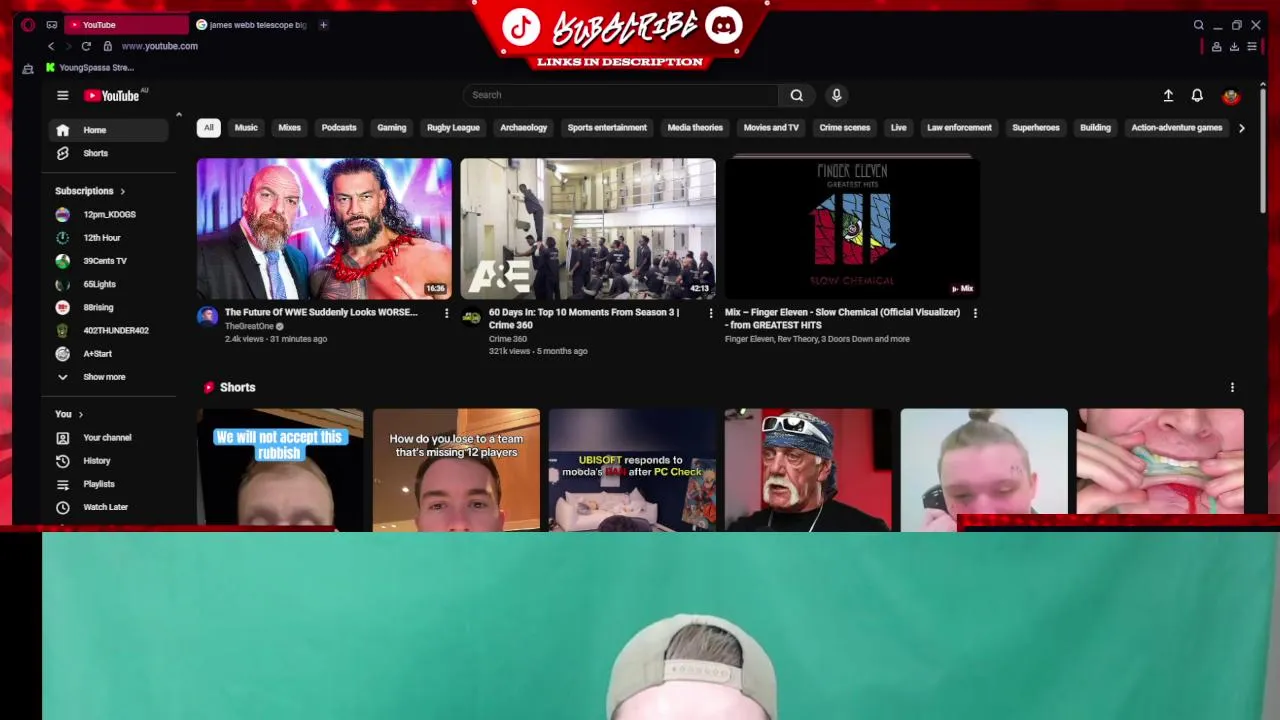Open 12pm_KDOGS subscription channel
The width and height of the screenshot is (1280, 720).
pos(108,214)
